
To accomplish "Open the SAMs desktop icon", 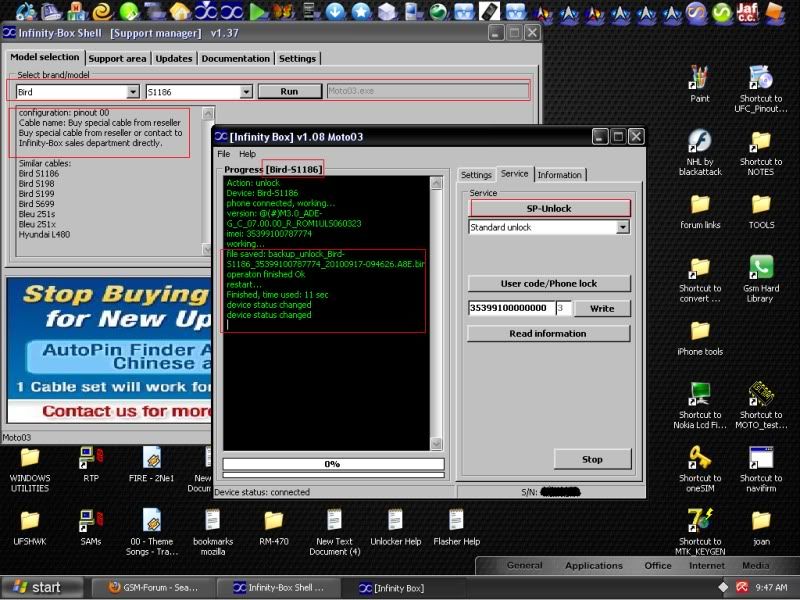I will [91, 528].
